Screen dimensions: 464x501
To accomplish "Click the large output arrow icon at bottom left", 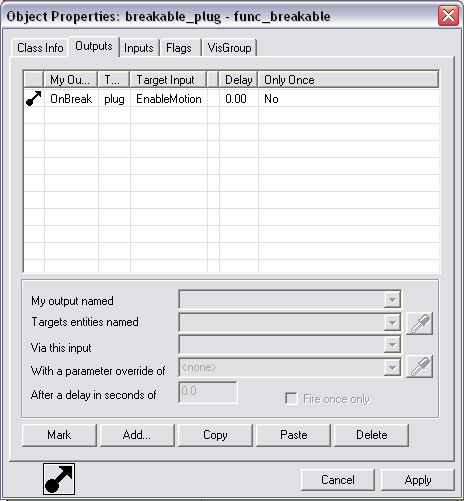I will point(59,479).
